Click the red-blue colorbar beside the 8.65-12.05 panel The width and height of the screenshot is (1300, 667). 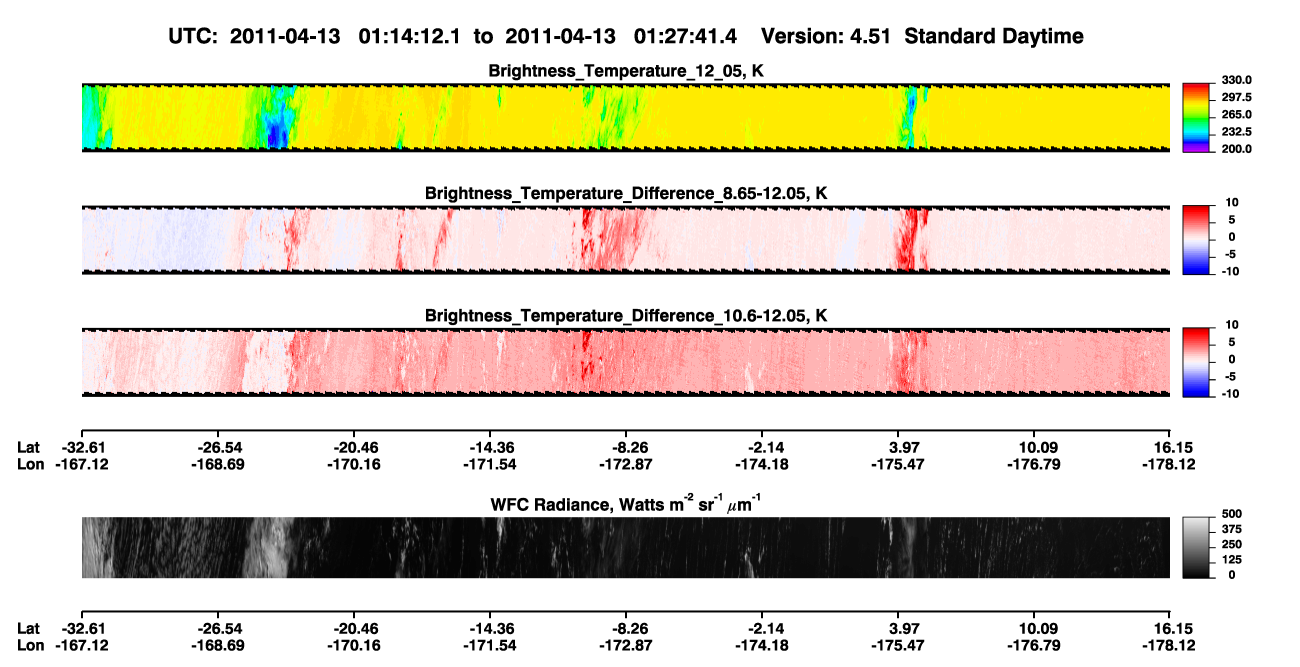(1197, 240)
